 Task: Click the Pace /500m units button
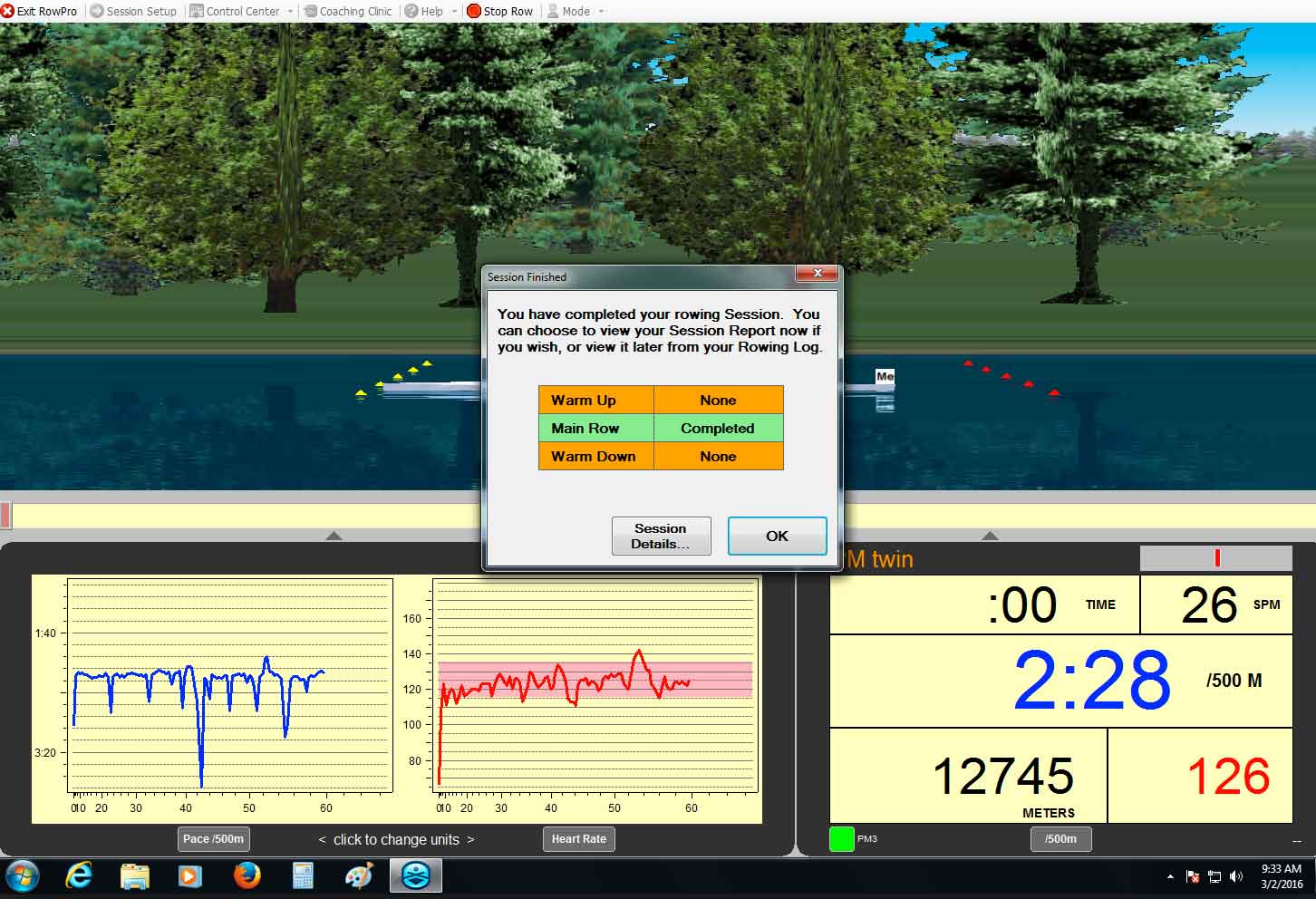click(213, 839)
